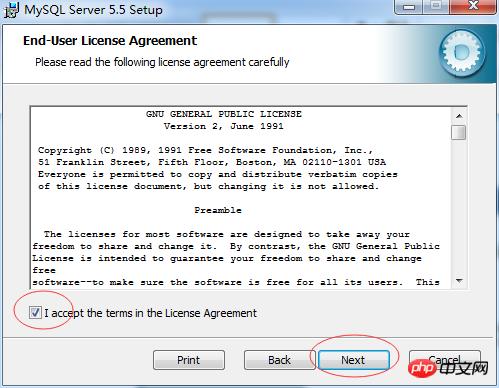
Task: Click the 'The licenses for most software' line
Action: pyautogui.click(x=227, y=234)
